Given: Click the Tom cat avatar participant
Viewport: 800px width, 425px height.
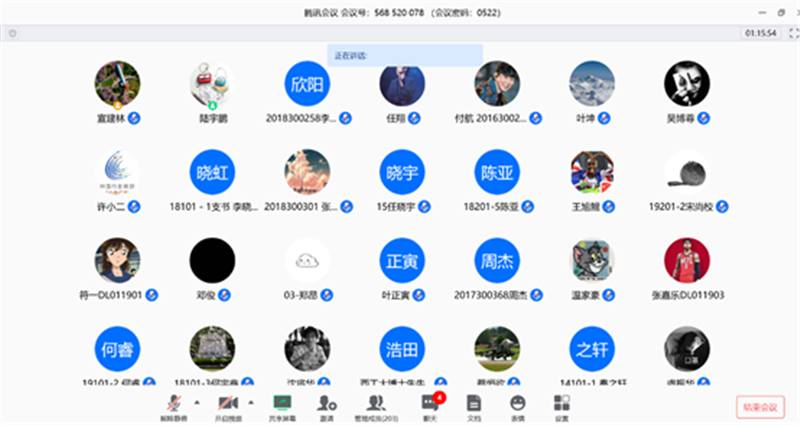Looking at the screenshot, I should (592, 261).
